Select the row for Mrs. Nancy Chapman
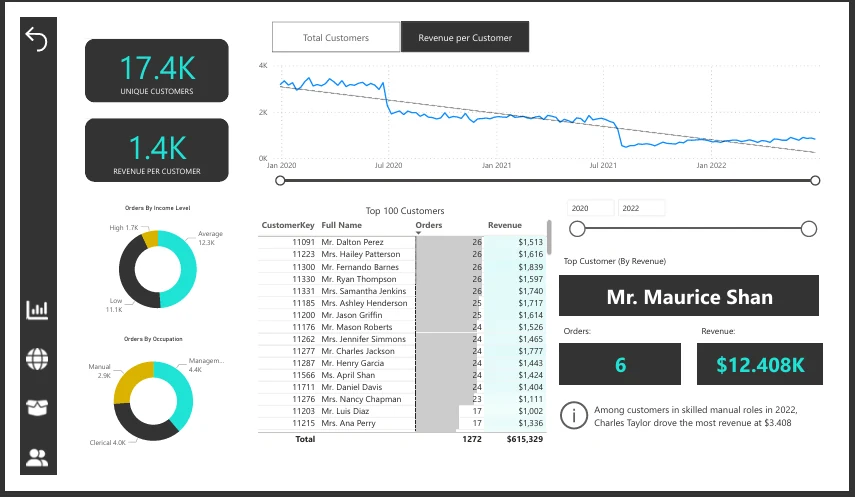The height and width of the screenshot is (497, 855). [x=402, y=399]
